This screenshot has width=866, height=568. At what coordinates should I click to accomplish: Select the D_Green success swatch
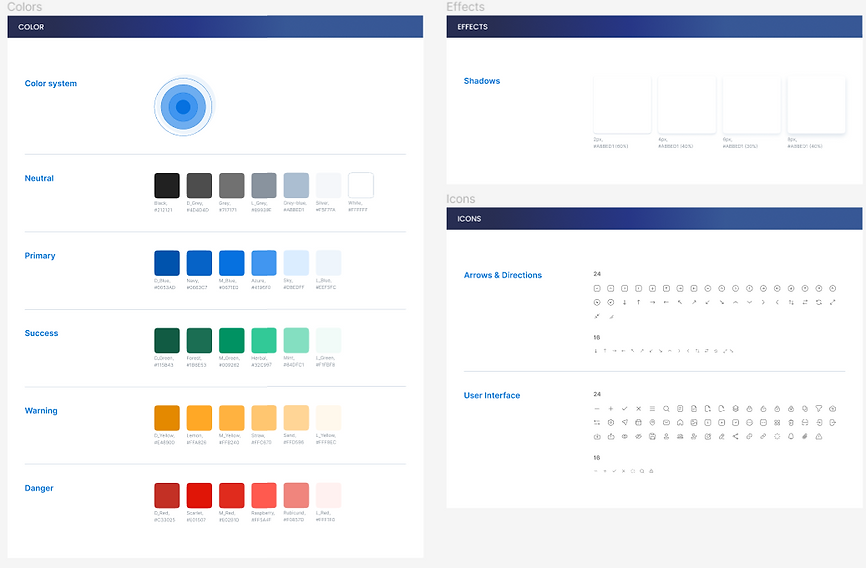click(167, 340)
